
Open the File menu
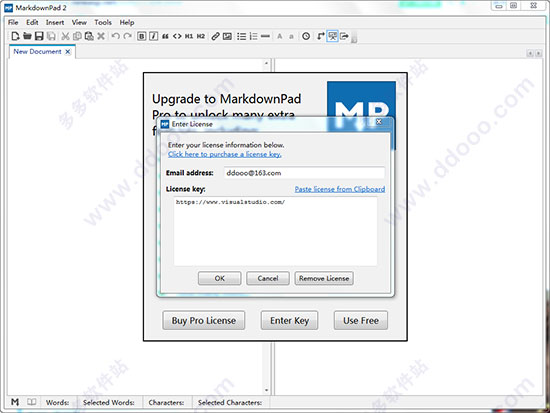click(x=13, y=22)
